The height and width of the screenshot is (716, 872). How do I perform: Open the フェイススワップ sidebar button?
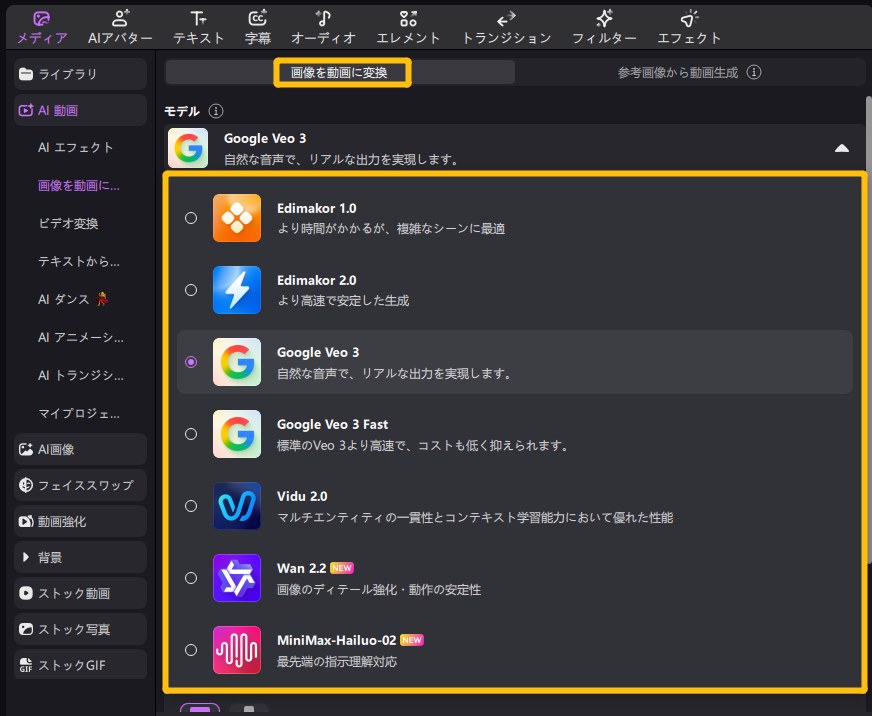point(81,485)
